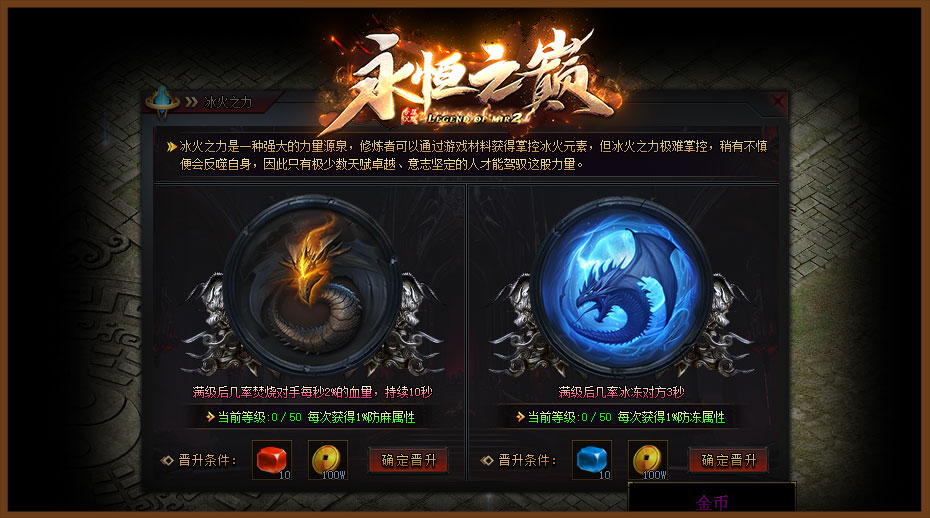Screen dimensions: 930x518
Task: Select the blue ice dragon emblem
Action: point(621,287)
